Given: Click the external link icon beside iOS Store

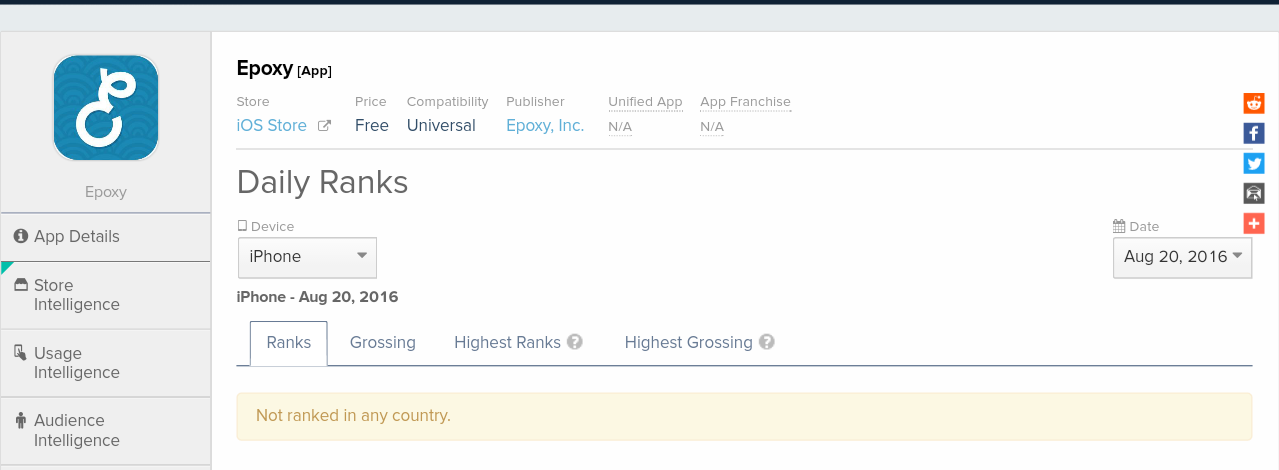Looking at the screenshot, I should click(324, 126).
